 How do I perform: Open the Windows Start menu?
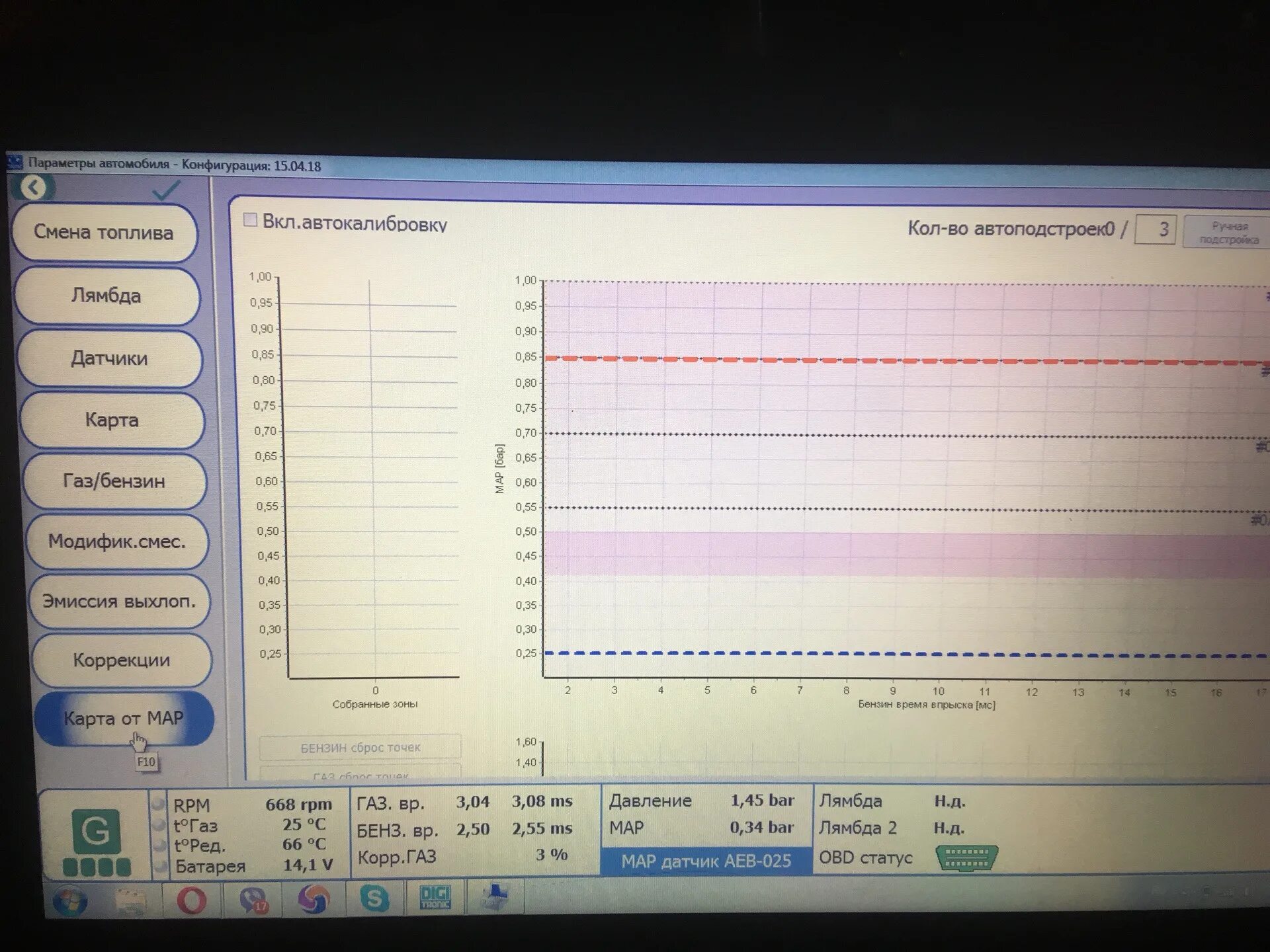click(x=70, y=902)
